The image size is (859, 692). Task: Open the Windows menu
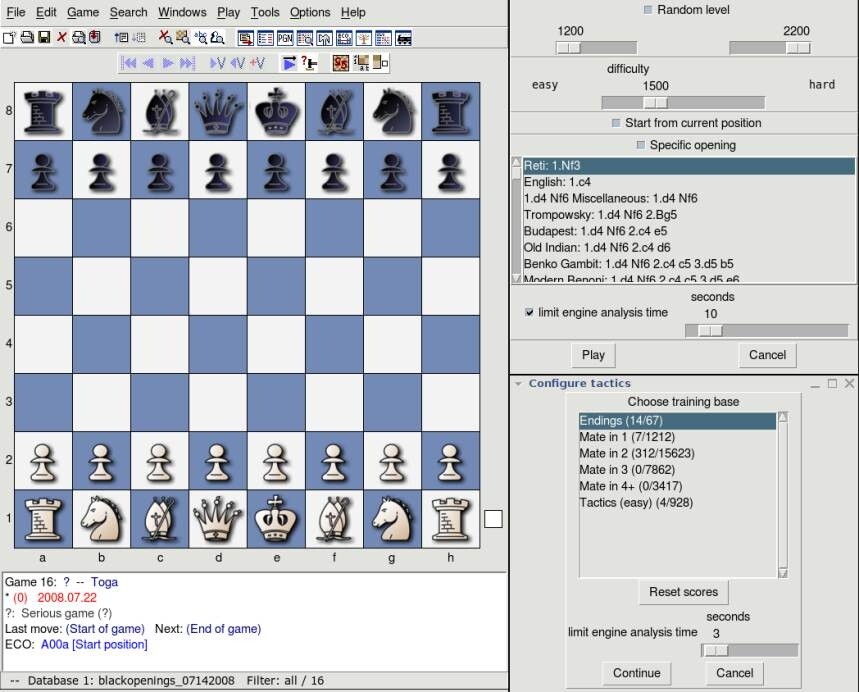pos(182,12)
